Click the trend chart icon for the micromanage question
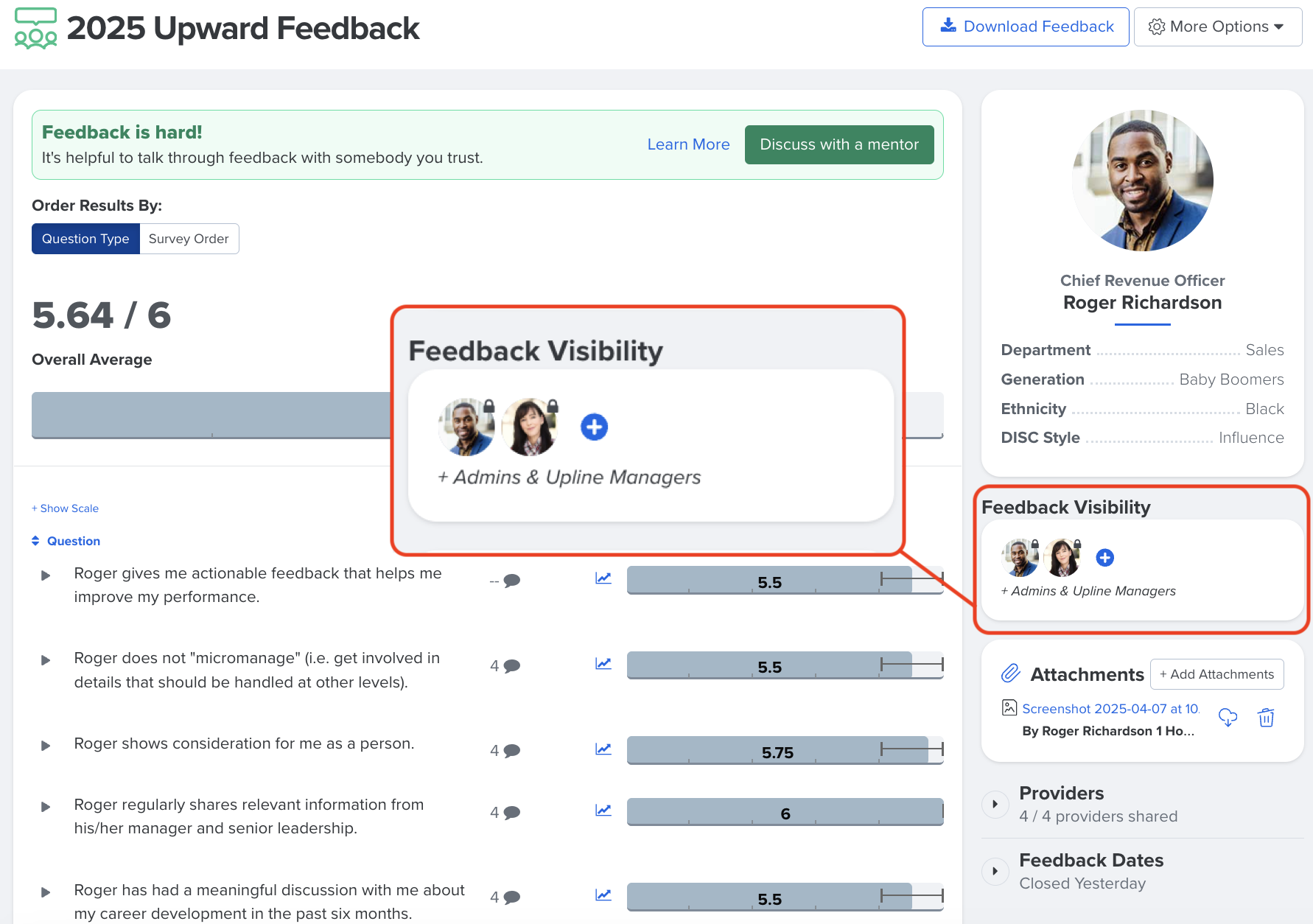1313x924 pixels. point(603,663)
